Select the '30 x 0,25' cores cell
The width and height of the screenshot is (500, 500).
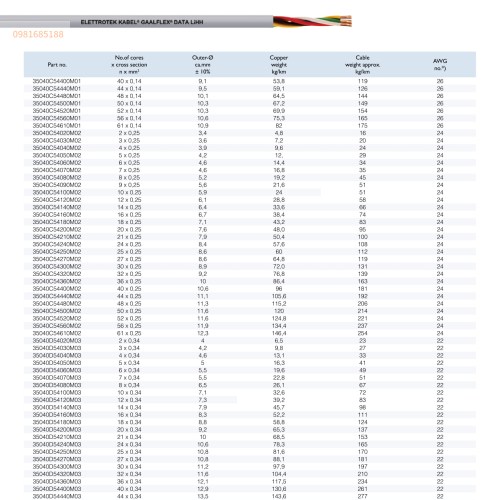coord(129,266)
